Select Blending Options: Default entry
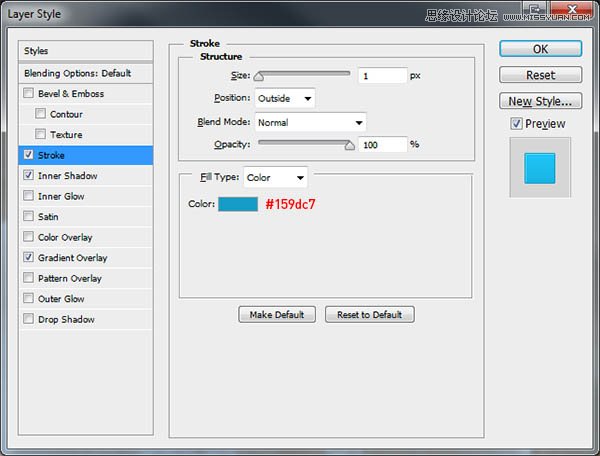 (x=86, y=73)
